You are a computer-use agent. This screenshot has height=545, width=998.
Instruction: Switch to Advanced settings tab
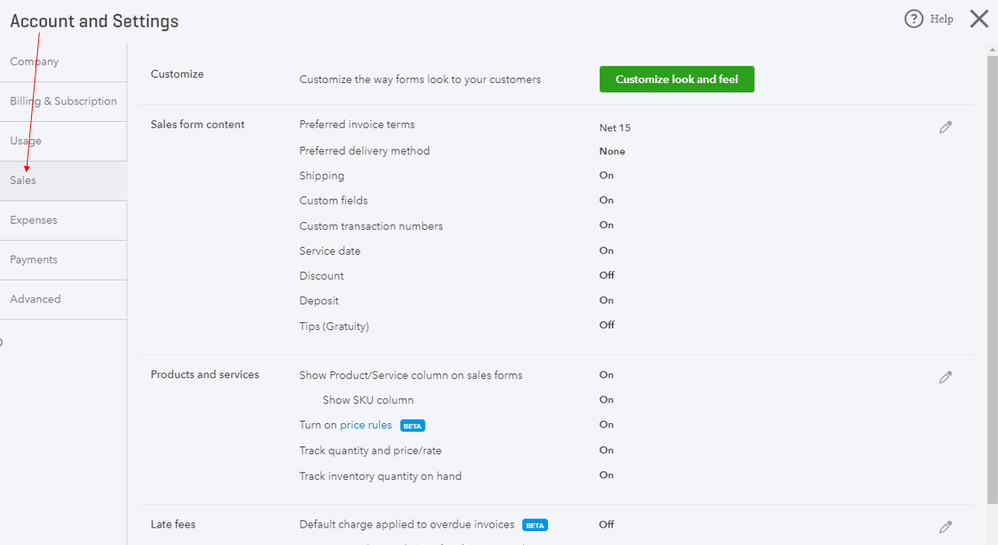coord(64,299)
